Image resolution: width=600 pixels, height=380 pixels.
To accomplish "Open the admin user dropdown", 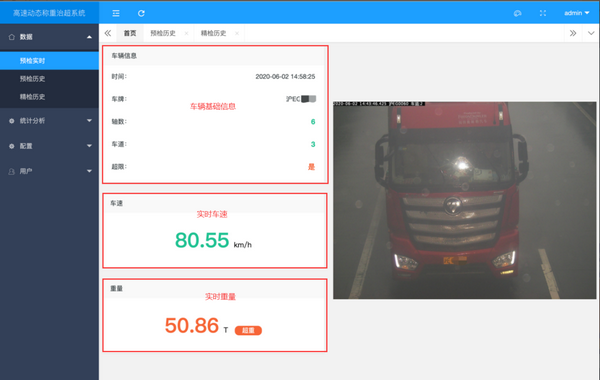I will (577, 13).
